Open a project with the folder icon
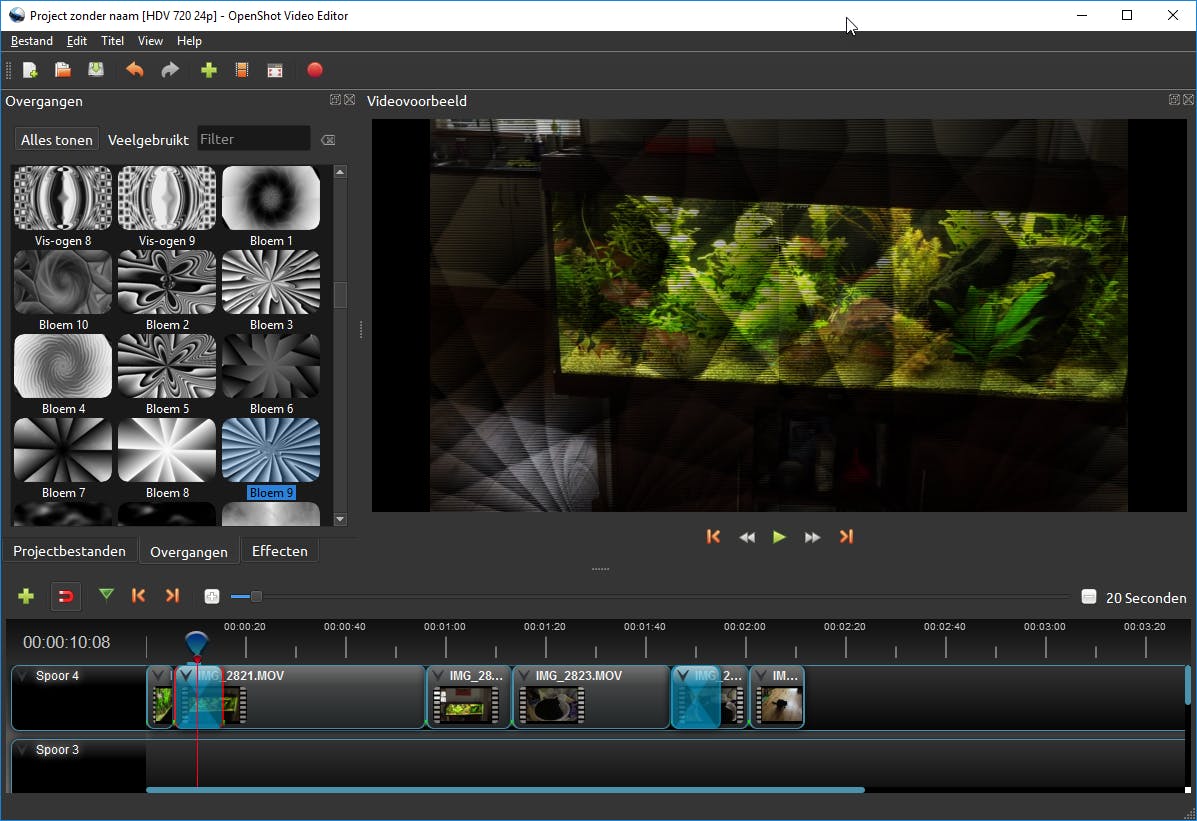Screen dimensions: 1197x821 (62, 70)
